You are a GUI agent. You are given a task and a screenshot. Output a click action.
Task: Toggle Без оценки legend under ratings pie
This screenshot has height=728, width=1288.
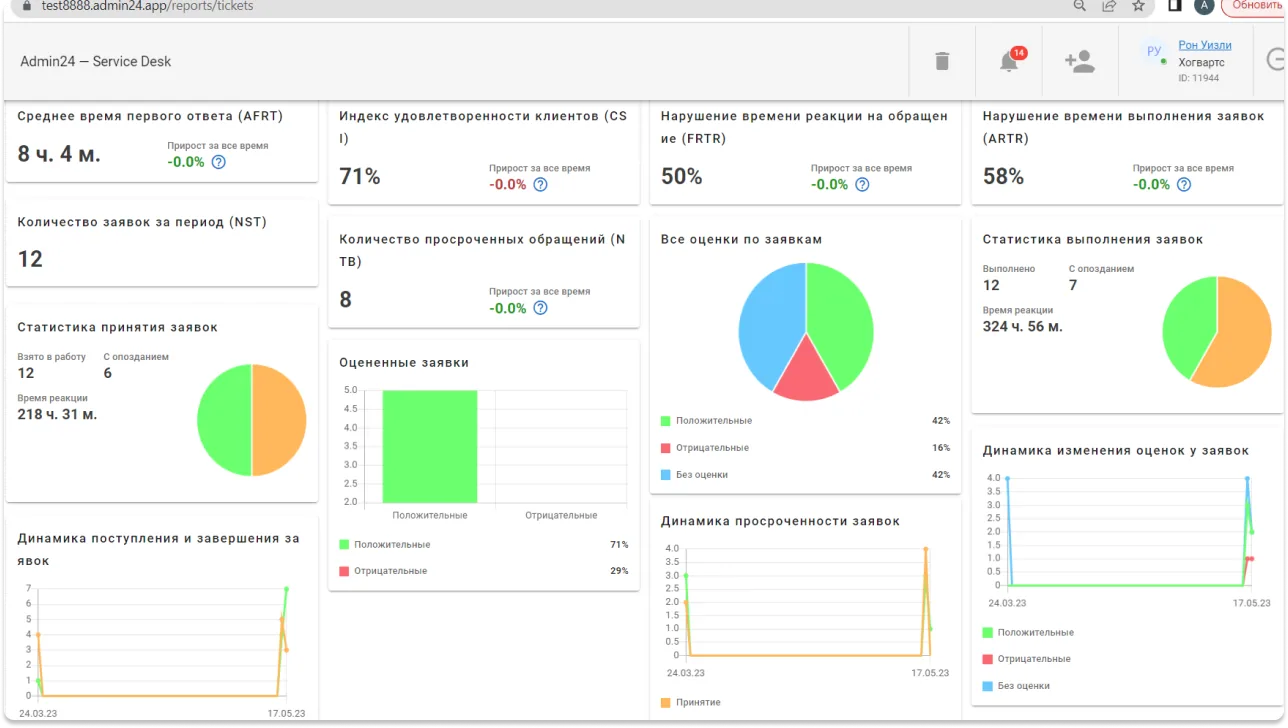pyautogui.click(x=695, y=475)
